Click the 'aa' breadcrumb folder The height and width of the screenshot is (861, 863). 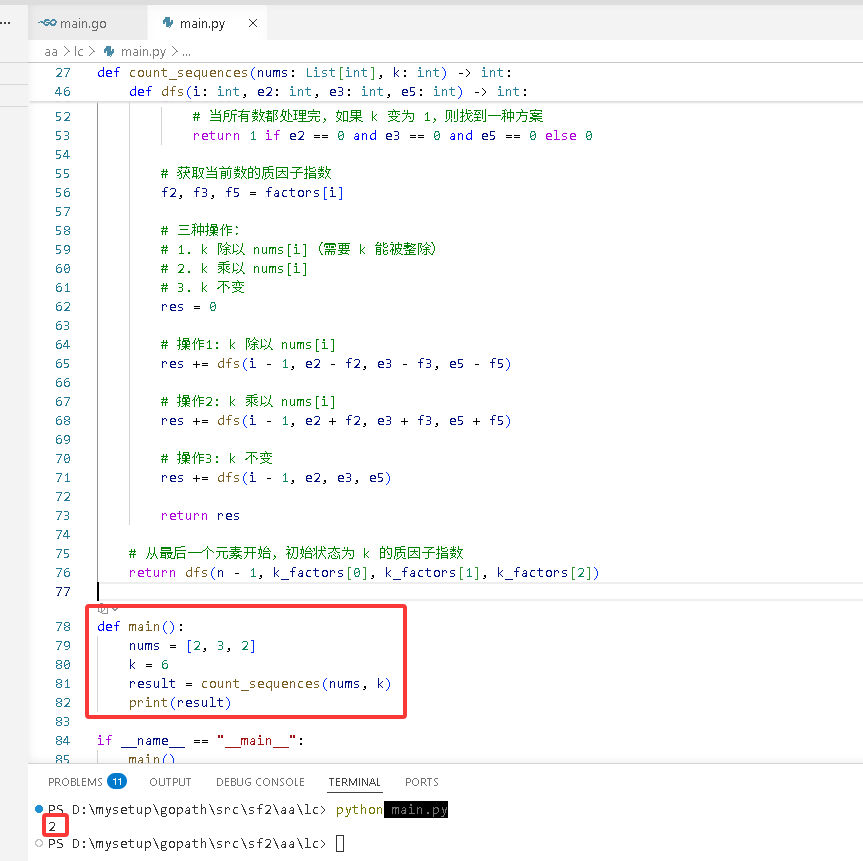click(x=51, y=52)
